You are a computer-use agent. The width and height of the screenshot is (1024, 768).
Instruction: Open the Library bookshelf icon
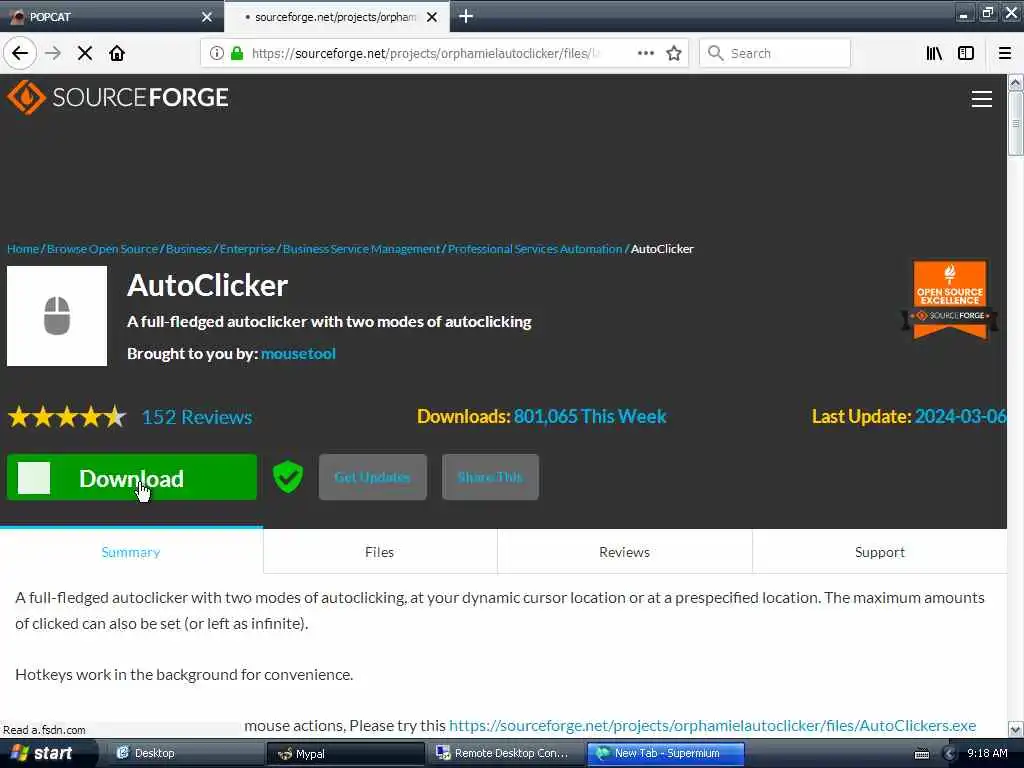pos(934,53)
